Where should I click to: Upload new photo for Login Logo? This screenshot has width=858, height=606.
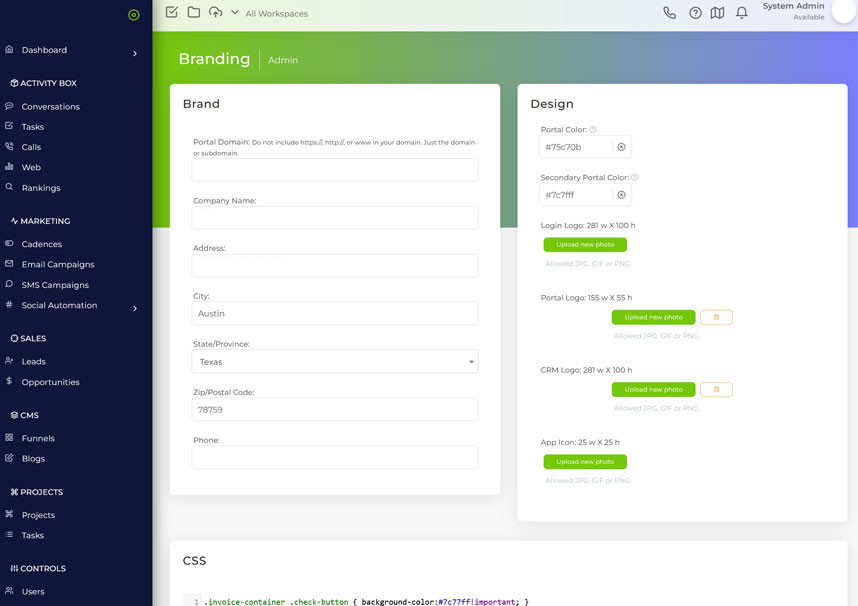coord(585,245)
